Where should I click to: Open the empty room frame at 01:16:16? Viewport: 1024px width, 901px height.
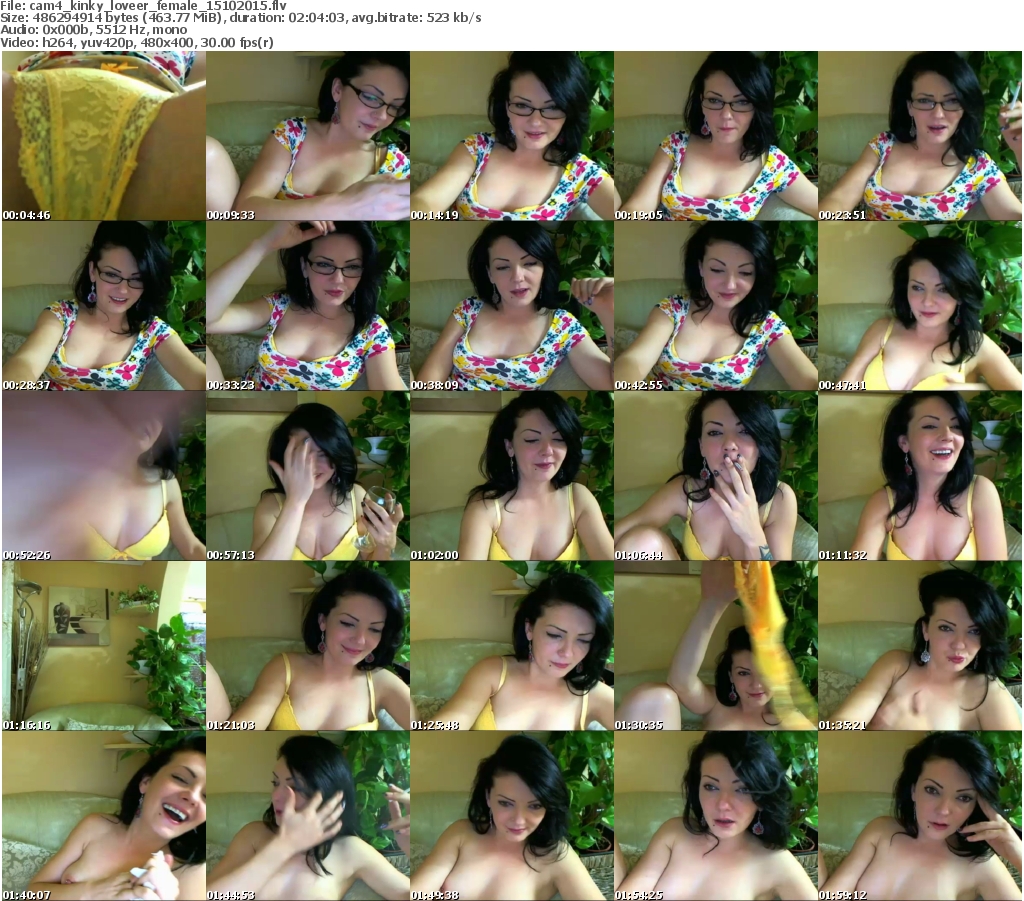(x=104, y=646)
